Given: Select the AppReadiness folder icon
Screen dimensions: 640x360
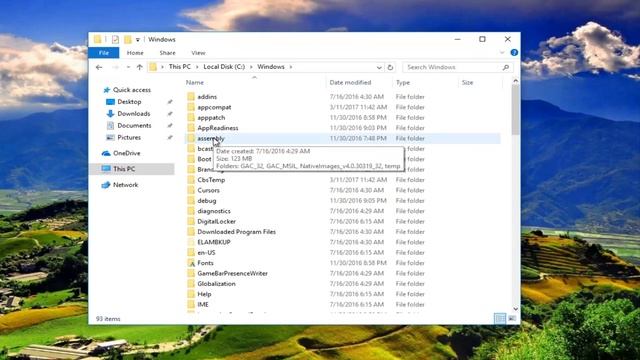Looking at the screenshot, I should click(191, 128).
